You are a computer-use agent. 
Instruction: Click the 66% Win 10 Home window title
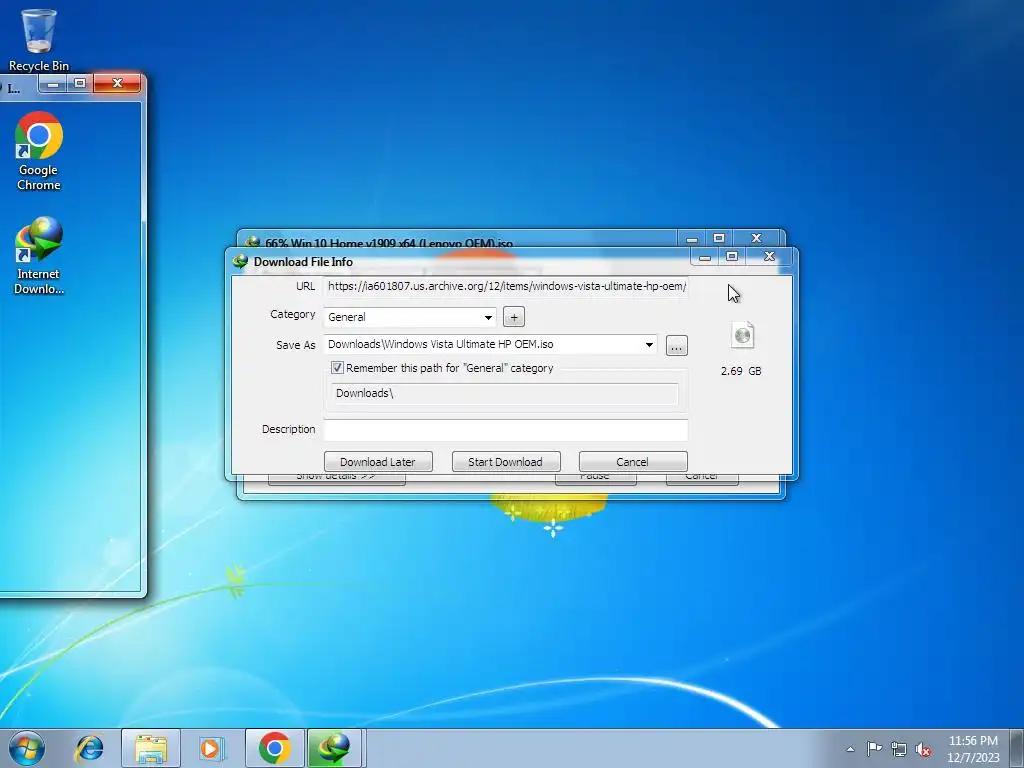click(x=389, y=242)
